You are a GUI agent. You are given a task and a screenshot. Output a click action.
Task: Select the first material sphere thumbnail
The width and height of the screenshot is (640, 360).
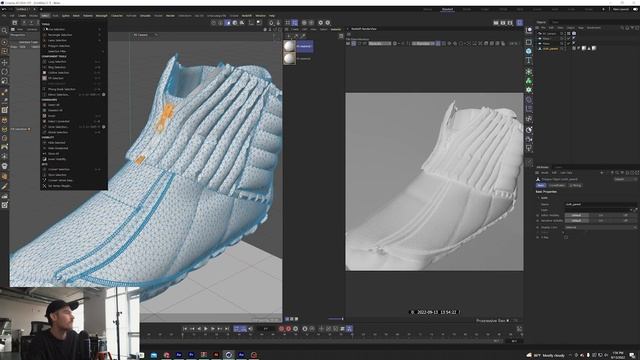[289, 46]
